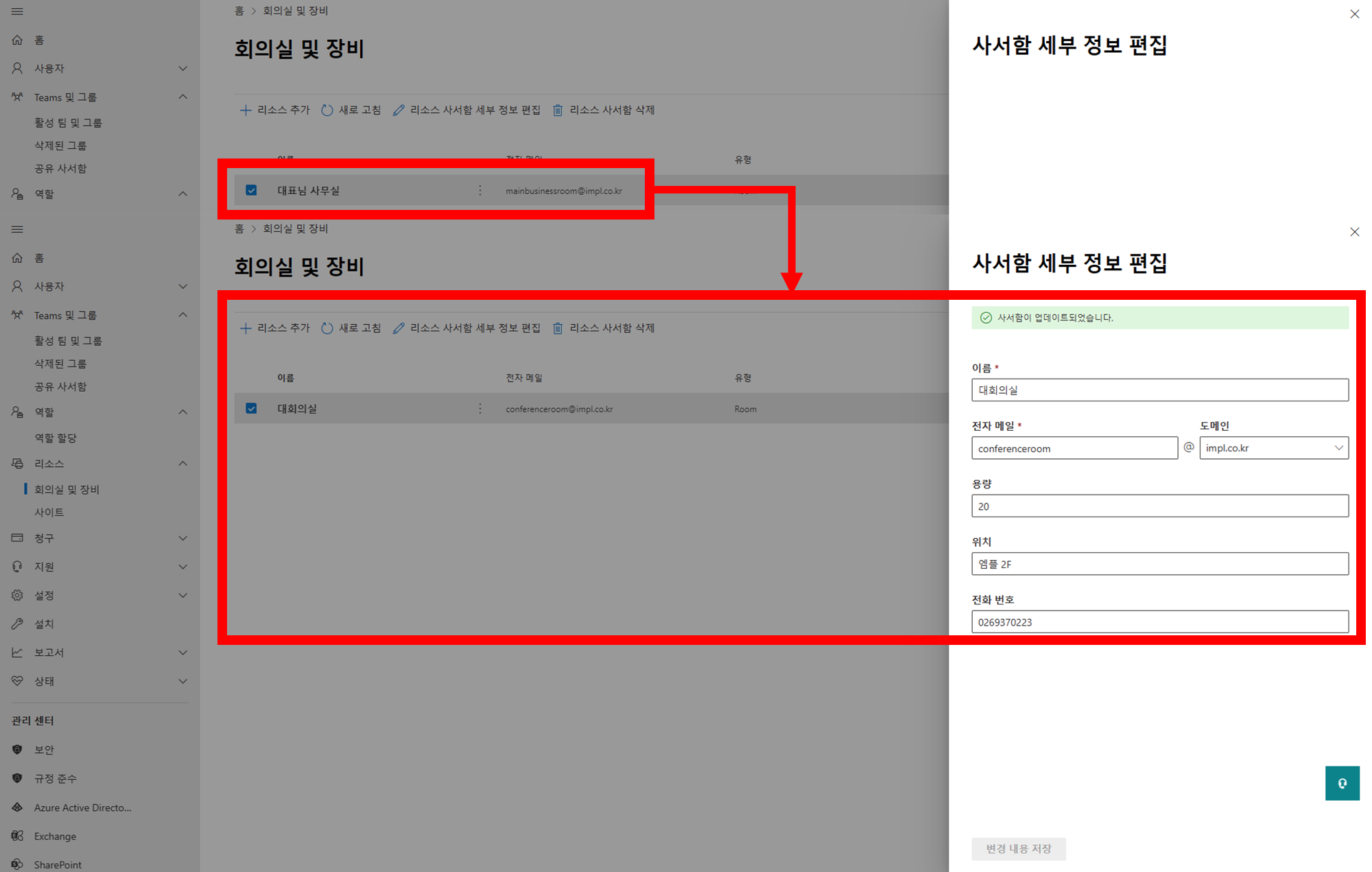Expand the 청구 navigation section
The height and width of the screenshot is (872, 1372).
pos(182,538)
